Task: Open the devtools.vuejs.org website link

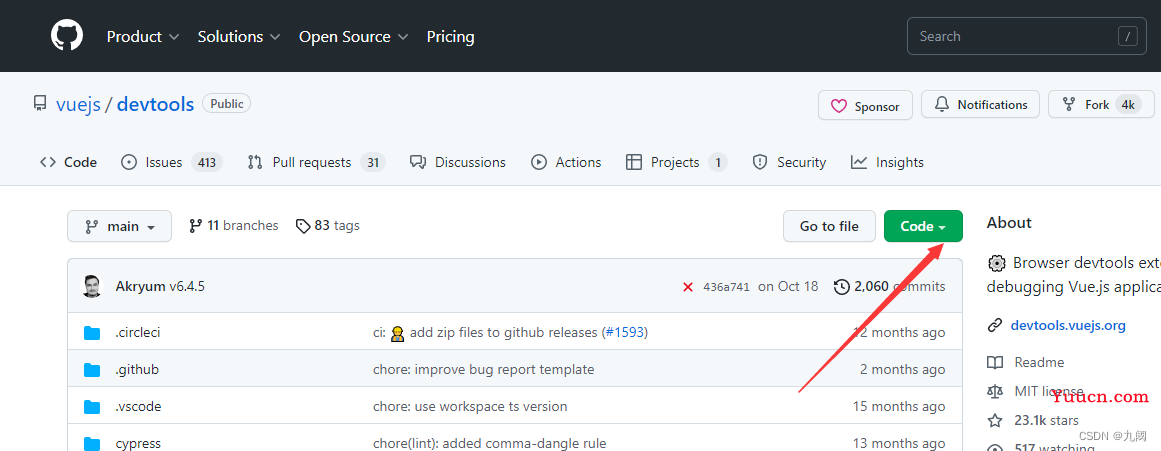Action: pos(1068,325)
